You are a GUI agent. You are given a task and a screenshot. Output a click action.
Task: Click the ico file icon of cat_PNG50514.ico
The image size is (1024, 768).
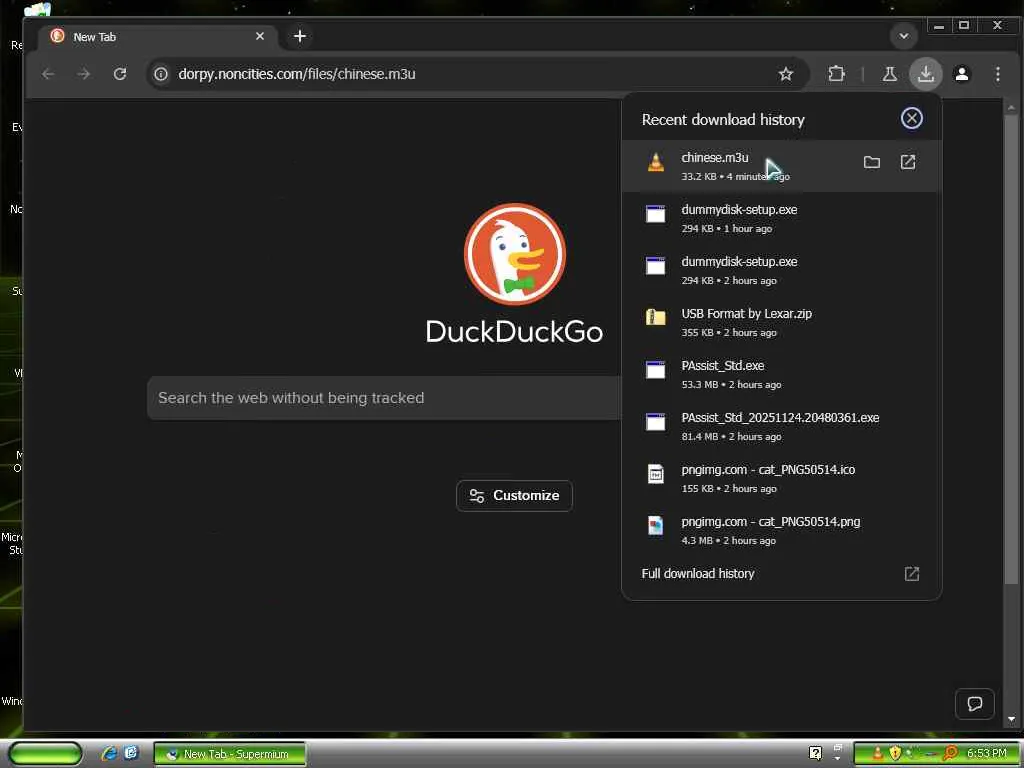[656, 473]
